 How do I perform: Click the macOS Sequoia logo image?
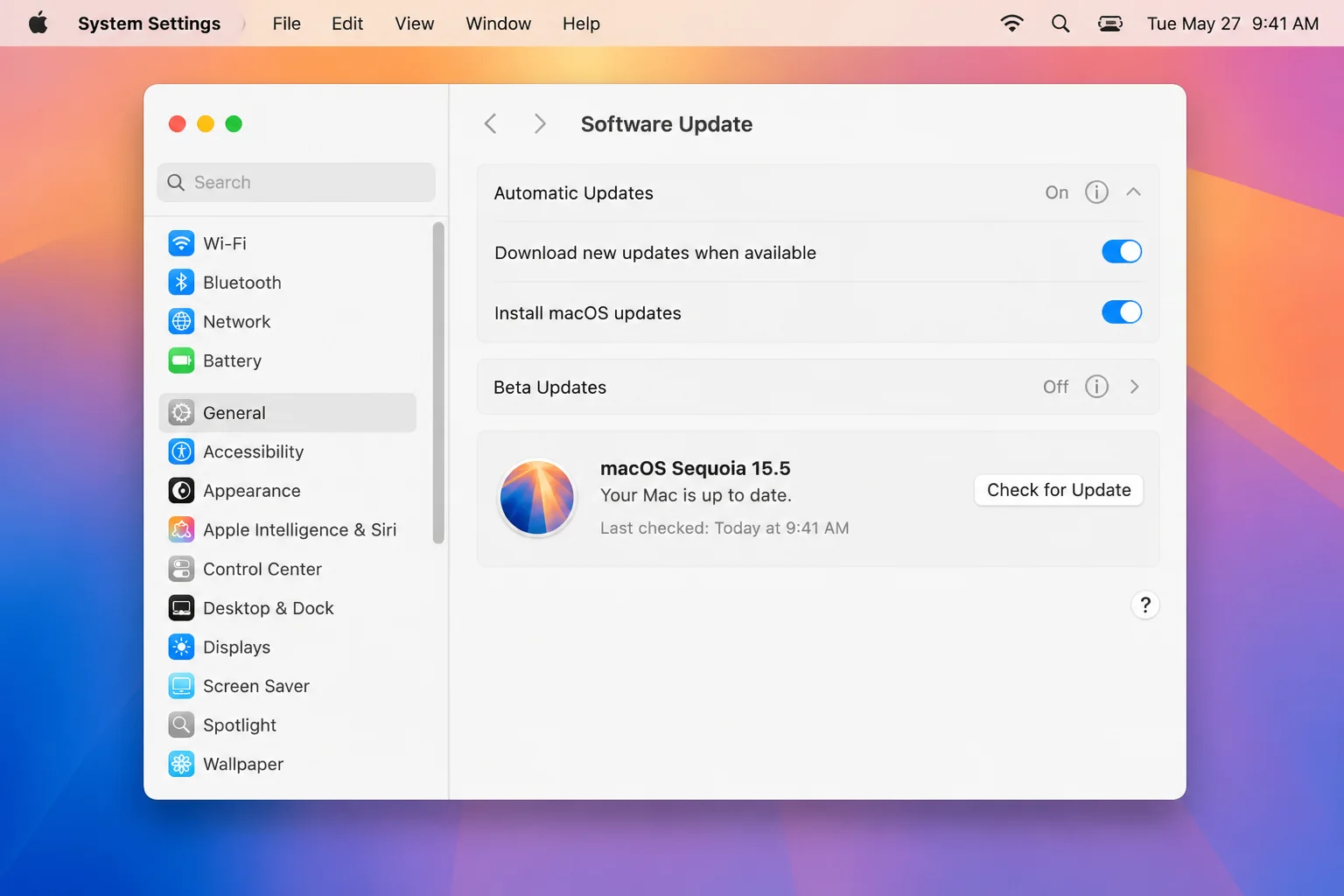(x=537, y=498)
